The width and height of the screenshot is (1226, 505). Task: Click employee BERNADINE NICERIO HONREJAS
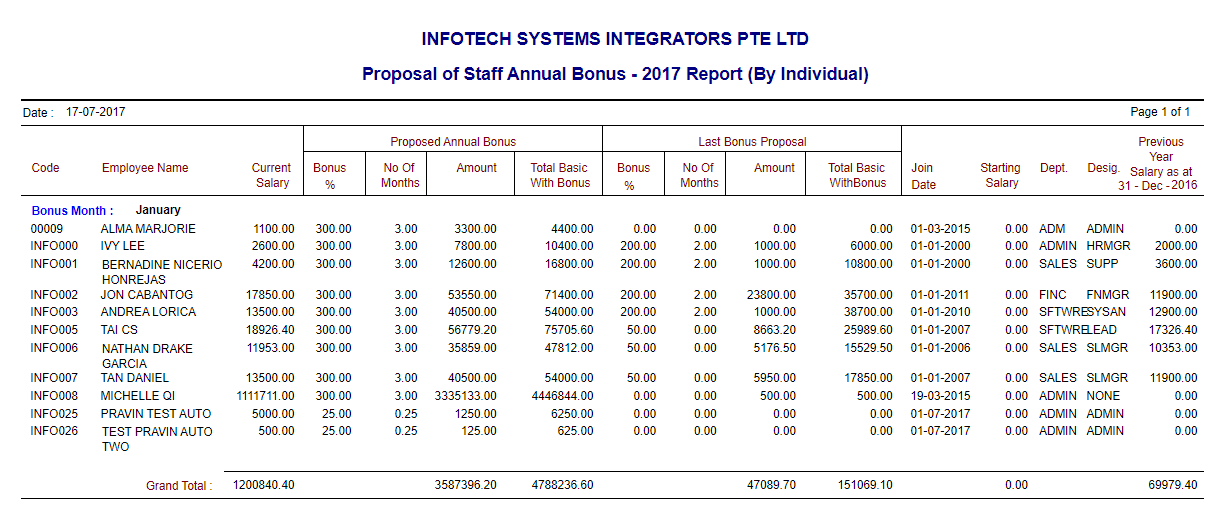point(161,272)
